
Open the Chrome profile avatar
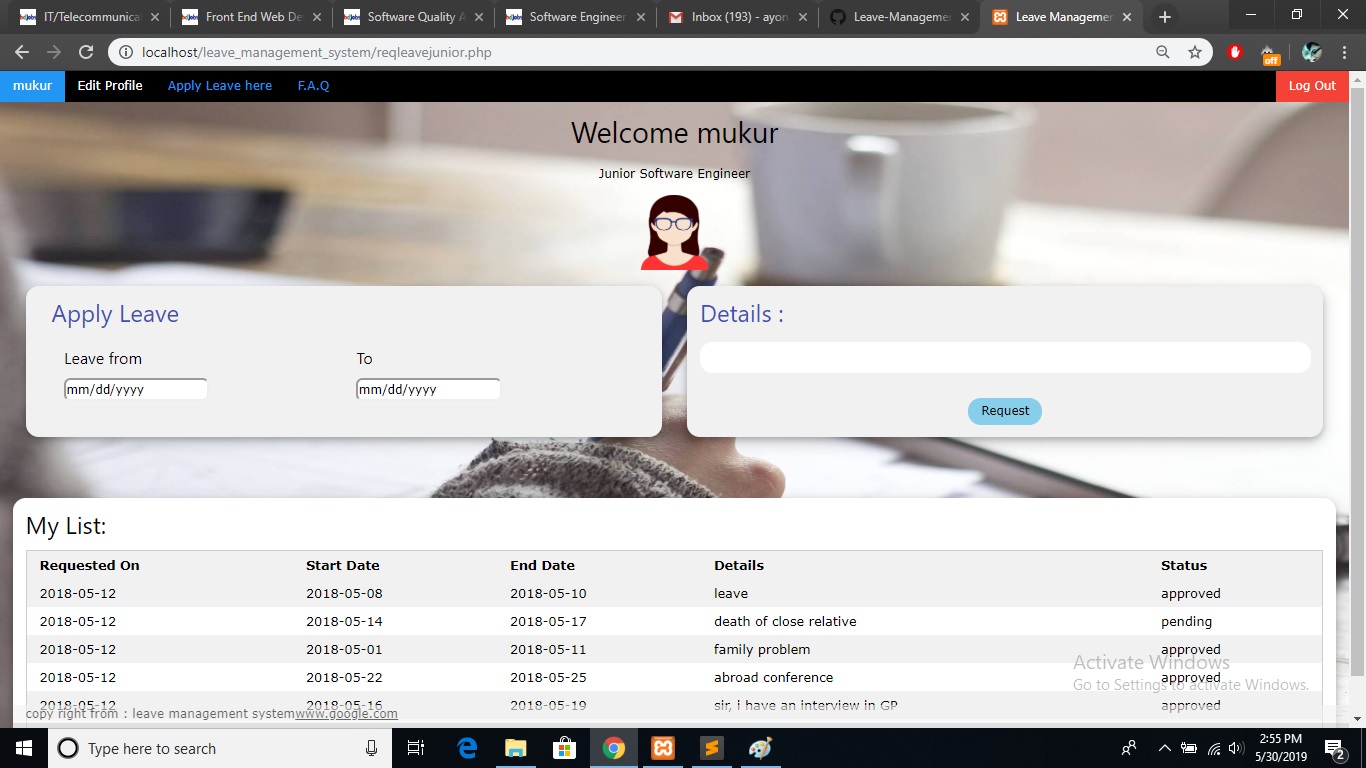tap(1310, 52)
